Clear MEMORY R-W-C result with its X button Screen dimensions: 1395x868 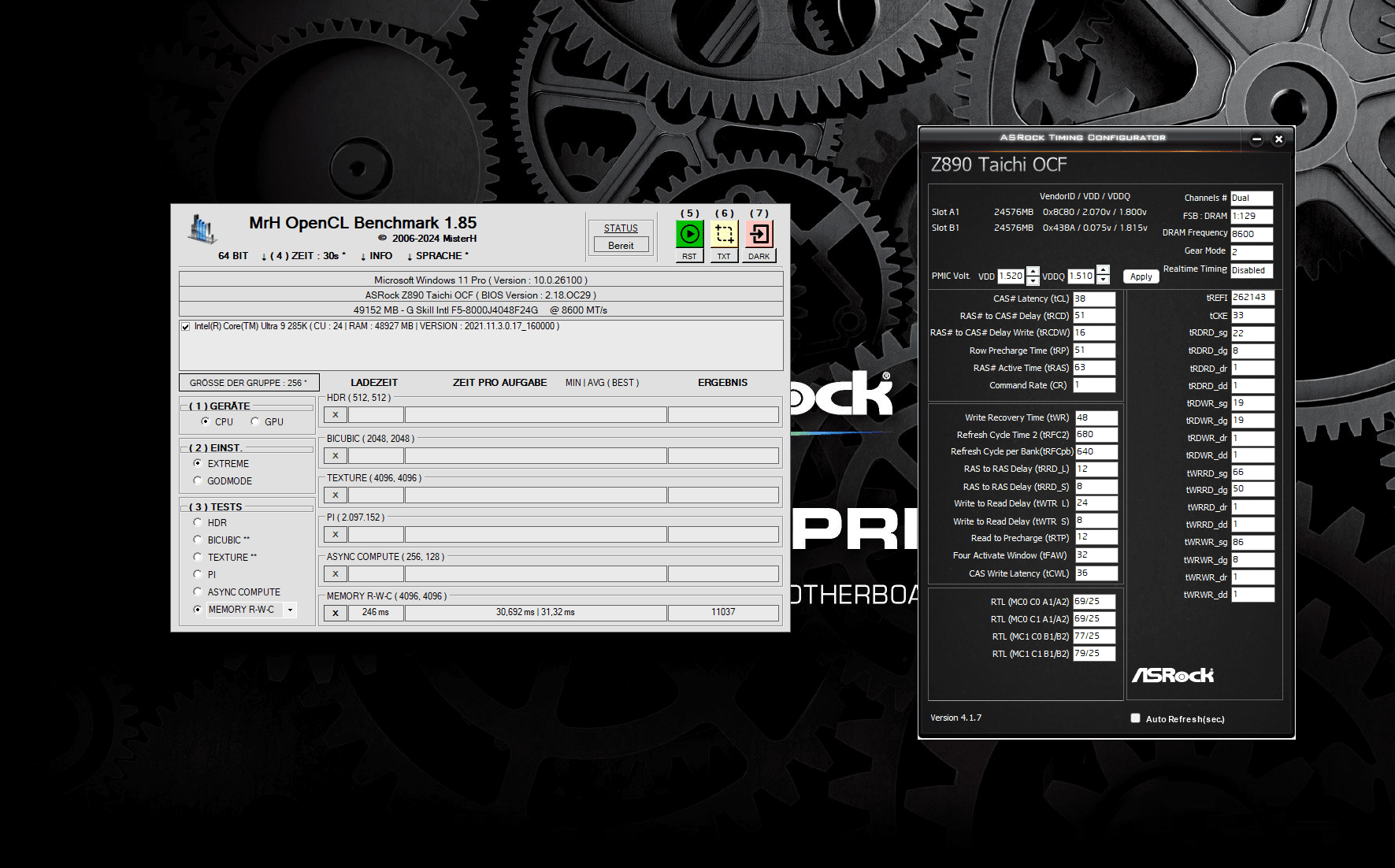point(336,613)
